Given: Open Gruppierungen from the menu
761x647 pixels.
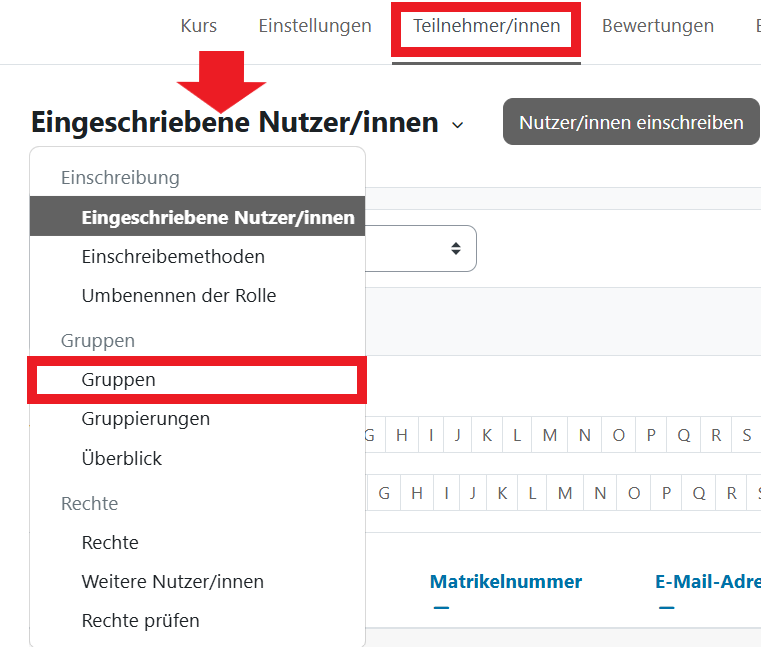Looking at the screenshot, I should pos(146,419).
